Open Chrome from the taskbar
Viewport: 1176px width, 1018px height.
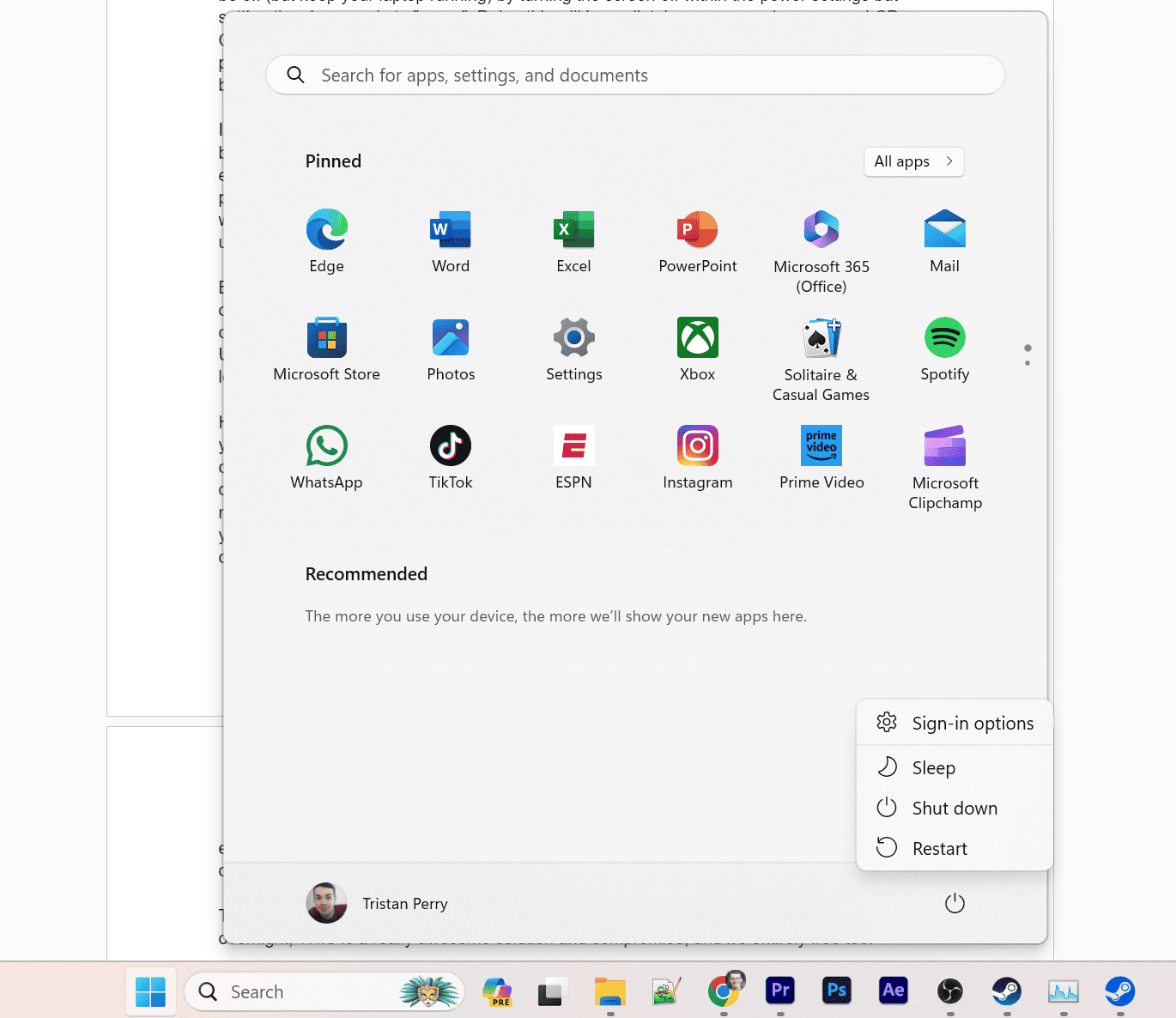(724, 991)
